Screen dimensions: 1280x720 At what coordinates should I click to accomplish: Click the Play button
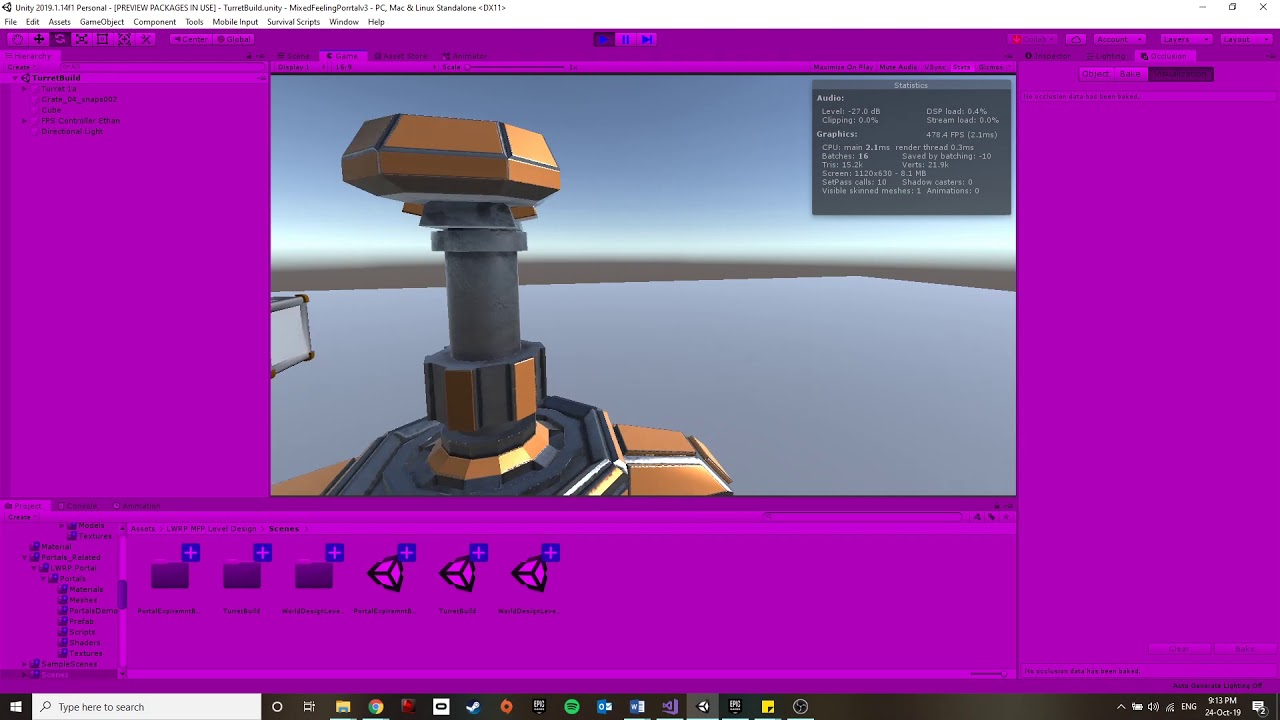pyautogui.click(x=603, y=39)
